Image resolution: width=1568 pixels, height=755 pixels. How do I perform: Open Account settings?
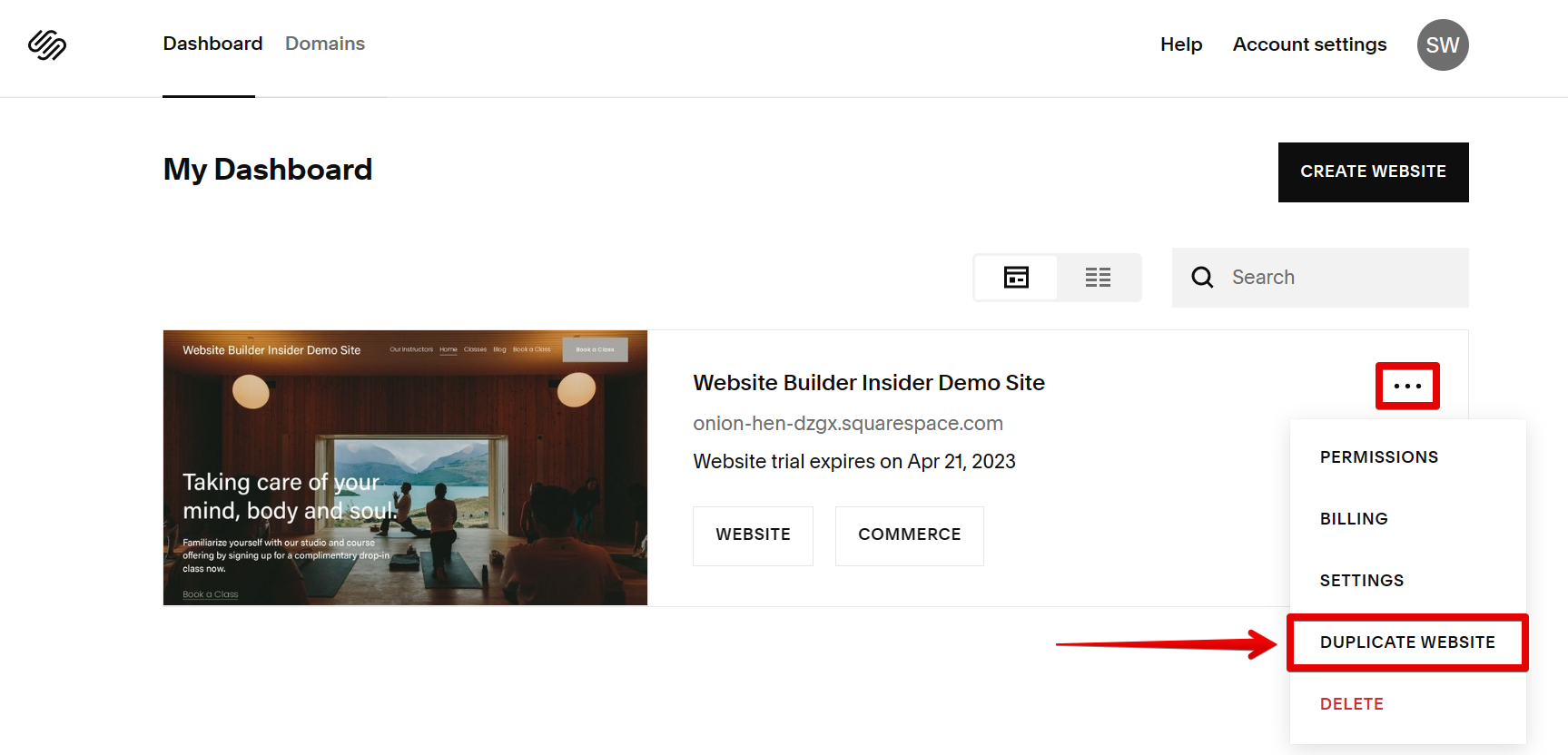click(1309, 44)
